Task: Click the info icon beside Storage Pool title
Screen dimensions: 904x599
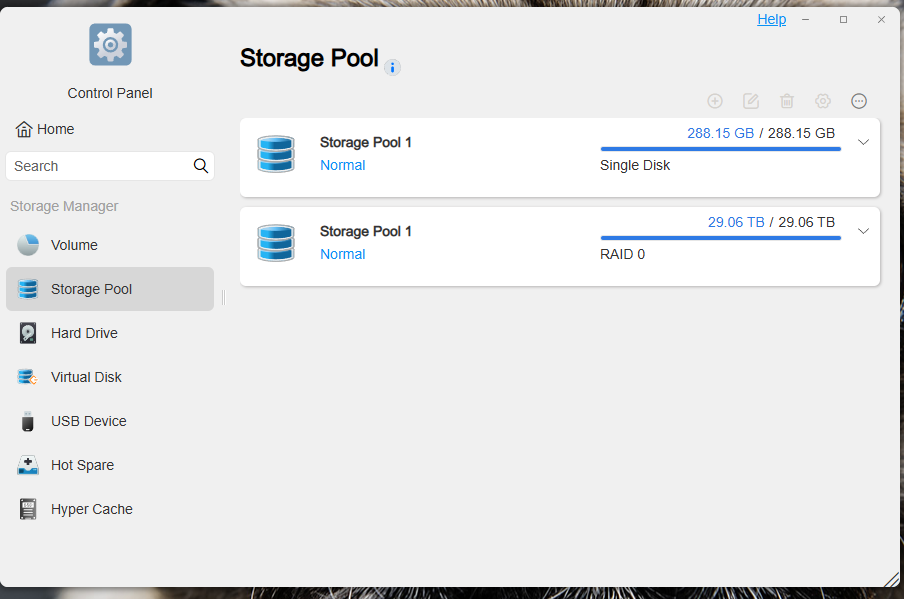Action: pos(393,68)
